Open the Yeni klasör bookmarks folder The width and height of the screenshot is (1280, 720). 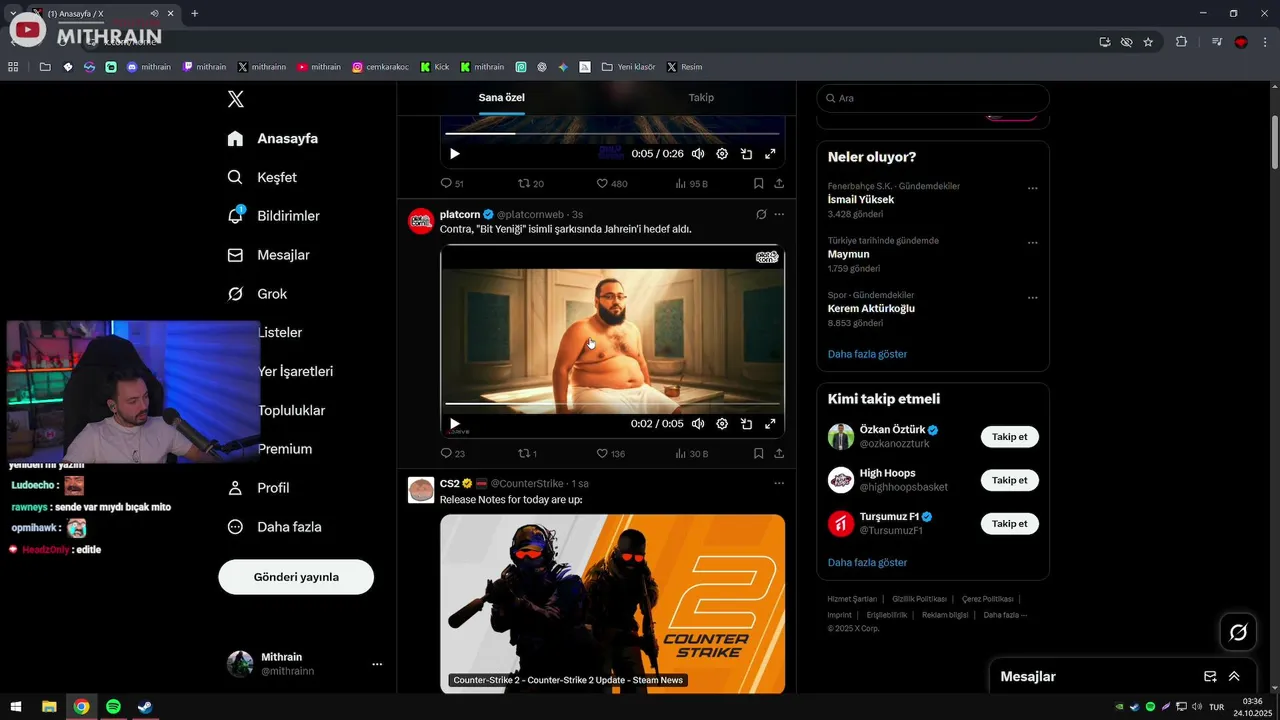[628, 67]
